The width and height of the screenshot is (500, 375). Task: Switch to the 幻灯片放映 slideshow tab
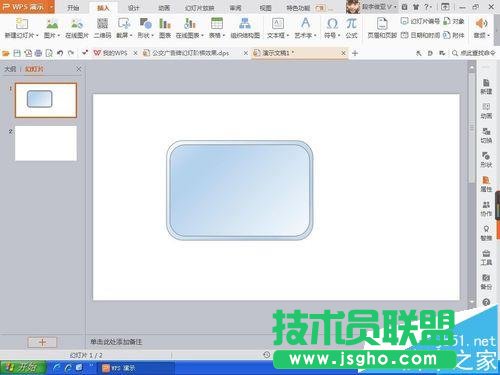(x=199, y=8)
